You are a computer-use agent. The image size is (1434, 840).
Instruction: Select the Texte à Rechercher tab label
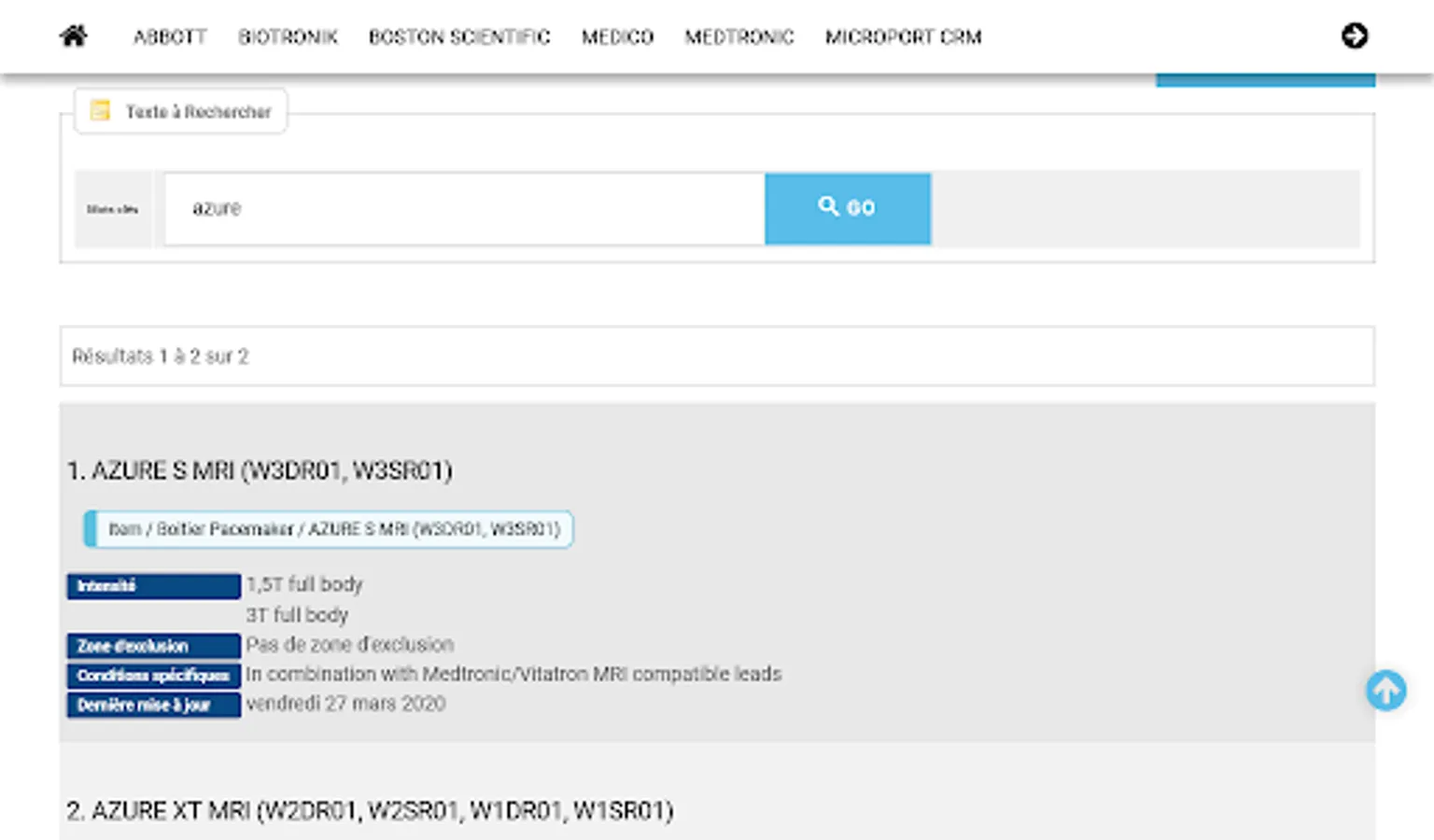click(198, 112)
